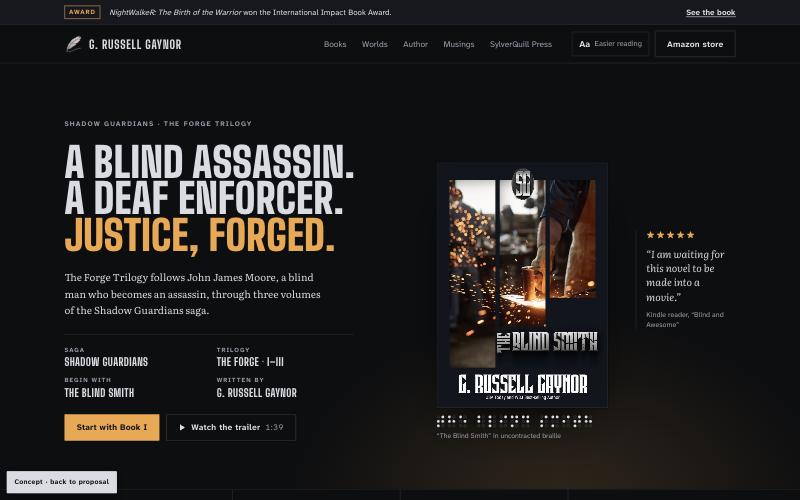Click "The Blind Smith" in uncontracted braille caption

pyautogui.click(x=499, y=436)
